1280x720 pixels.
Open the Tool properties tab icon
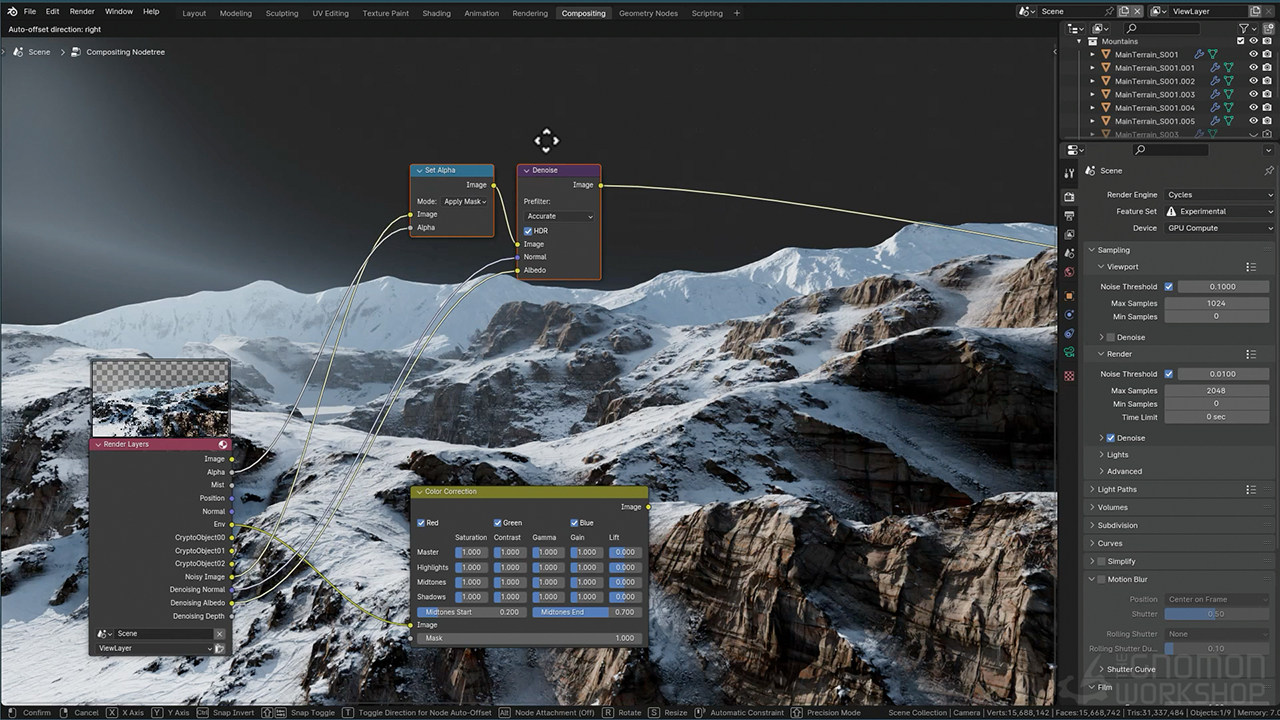pos(1069,174)
